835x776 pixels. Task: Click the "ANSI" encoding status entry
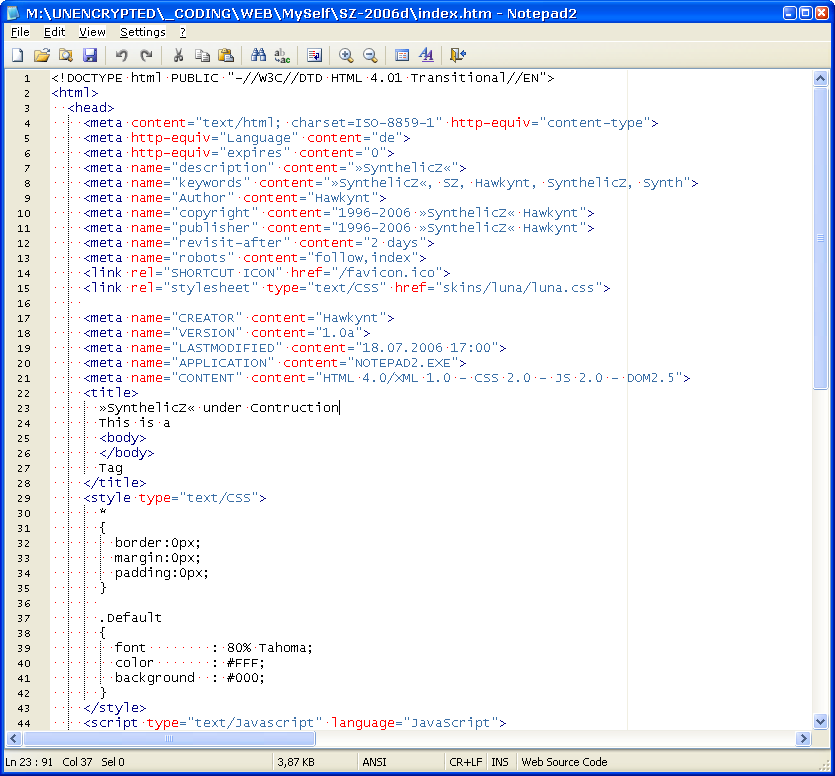pos(374,762)
